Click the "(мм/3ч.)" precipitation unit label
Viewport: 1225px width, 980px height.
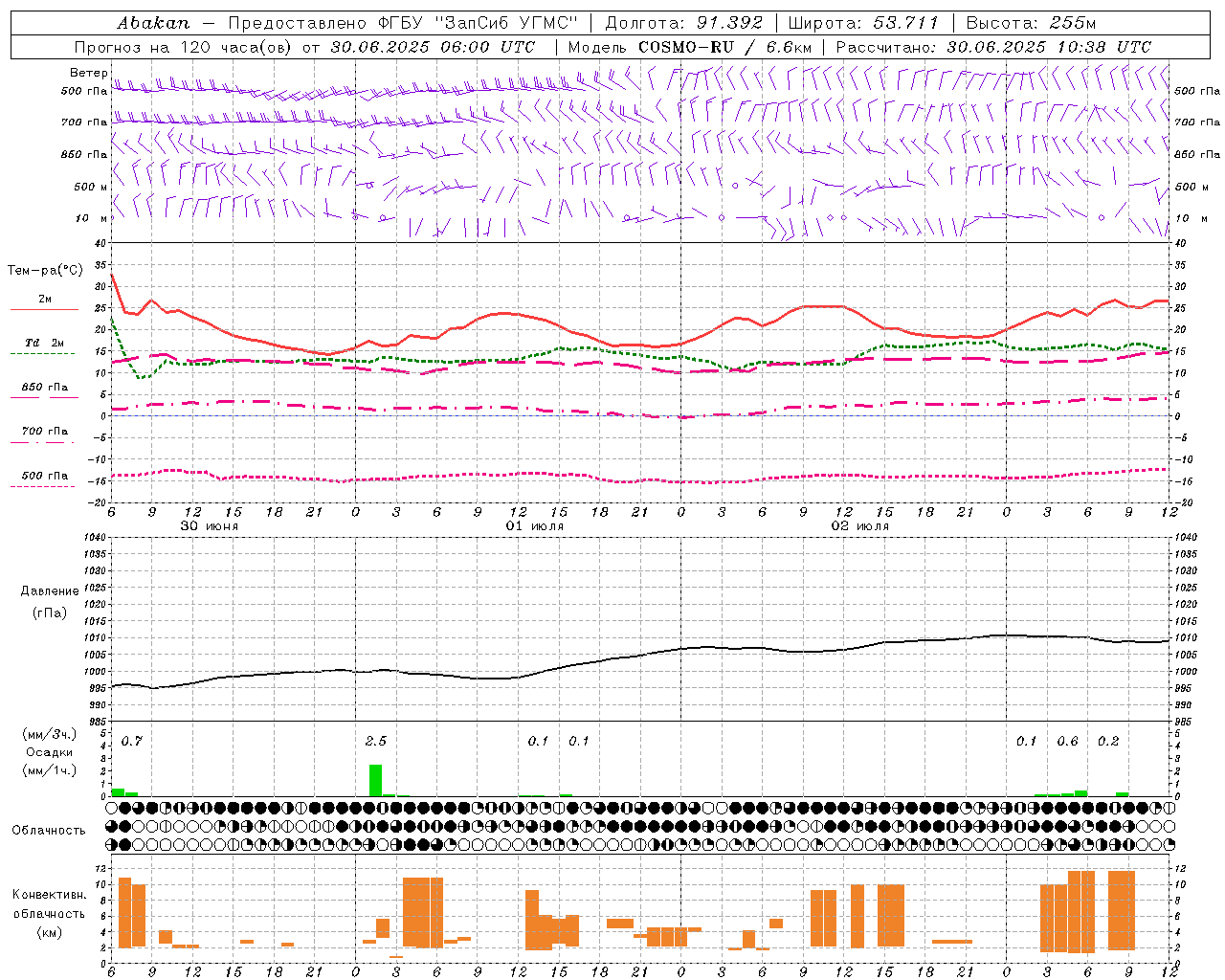coord(49,734)
